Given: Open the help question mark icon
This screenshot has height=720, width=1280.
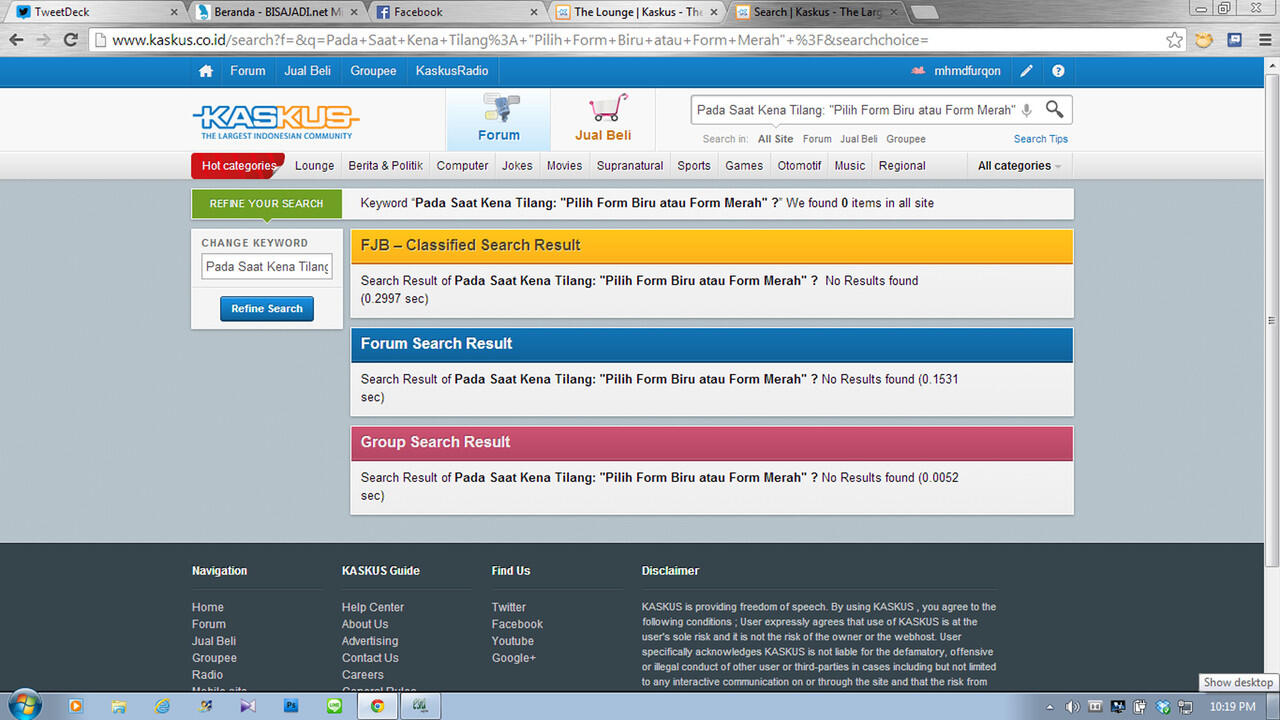Looking at the screenshot, I should [x=1058, y=71].
